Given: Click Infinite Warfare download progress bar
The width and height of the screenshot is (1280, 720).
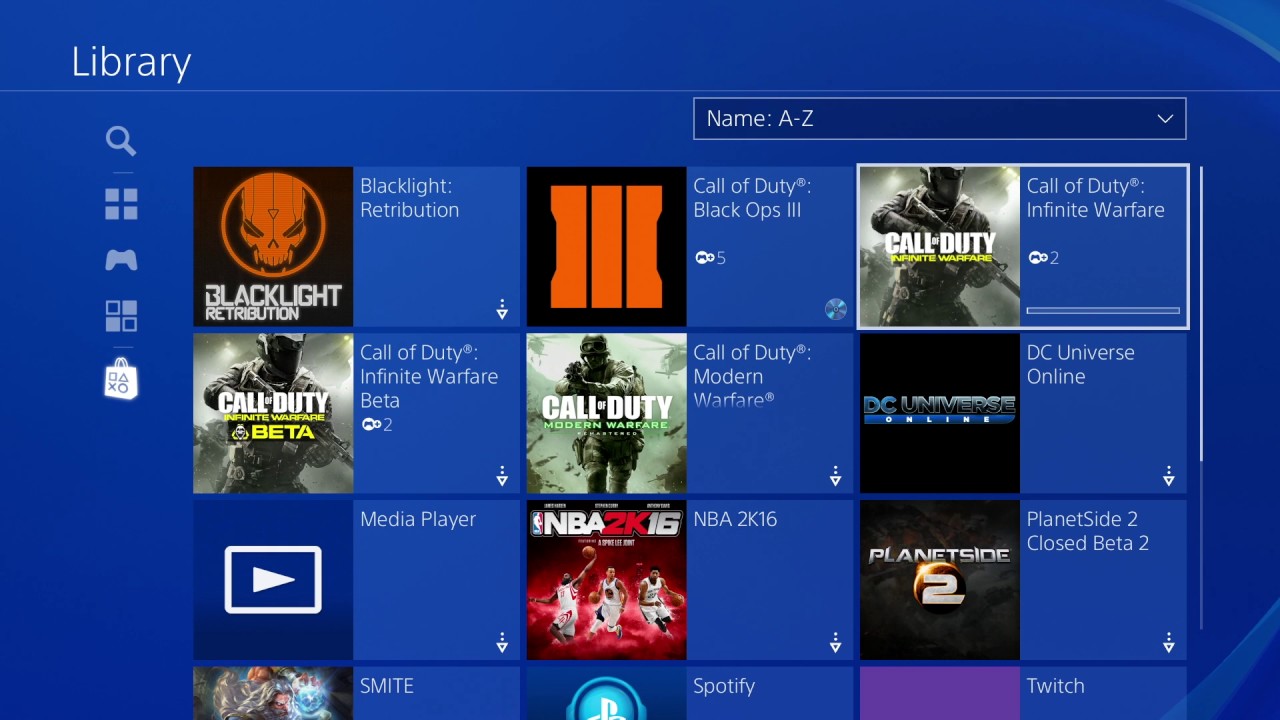Looking at the screenshot, I should point(1103,310).
